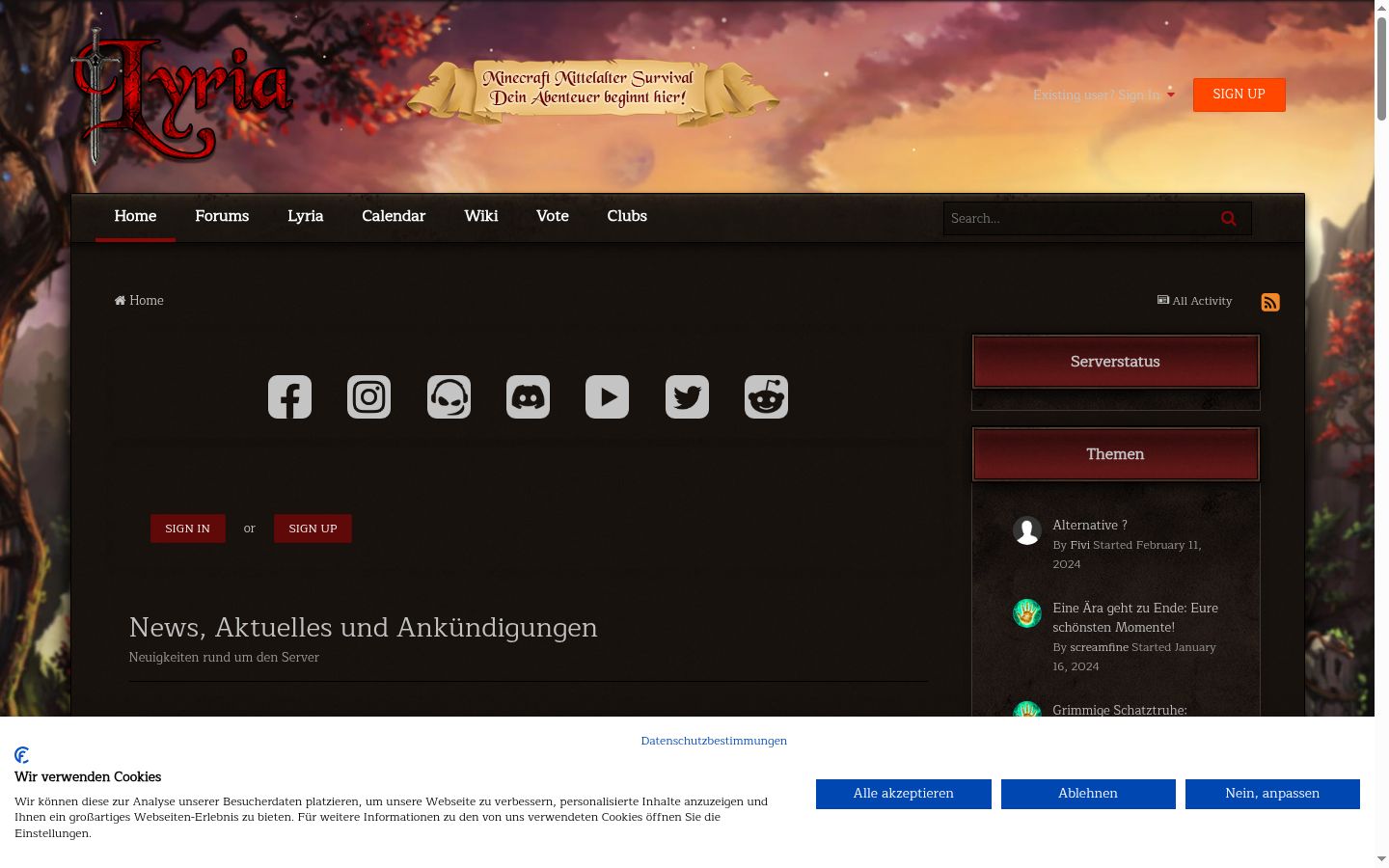1389x868 pixels.
Task: Click Alle akzeptieren cookie button
Action: 903,794
